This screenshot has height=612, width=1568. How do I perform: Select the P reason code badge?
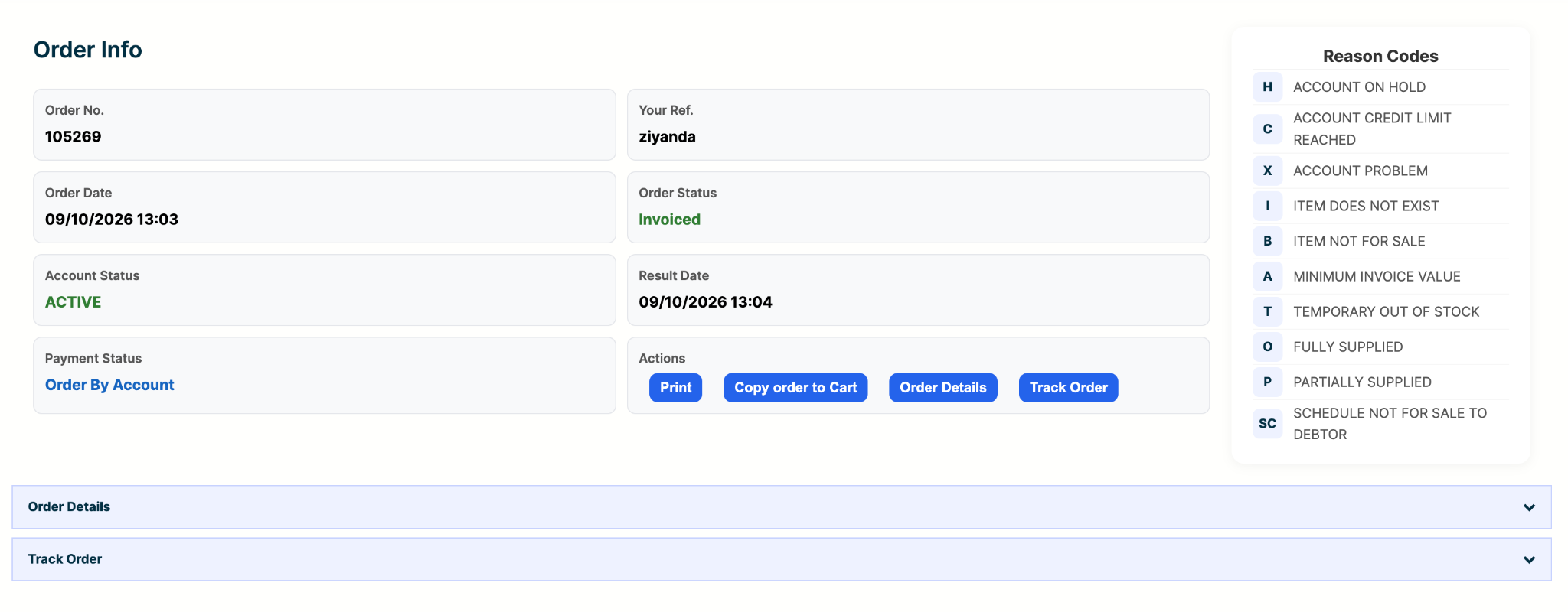click(x=1267, y=382)
